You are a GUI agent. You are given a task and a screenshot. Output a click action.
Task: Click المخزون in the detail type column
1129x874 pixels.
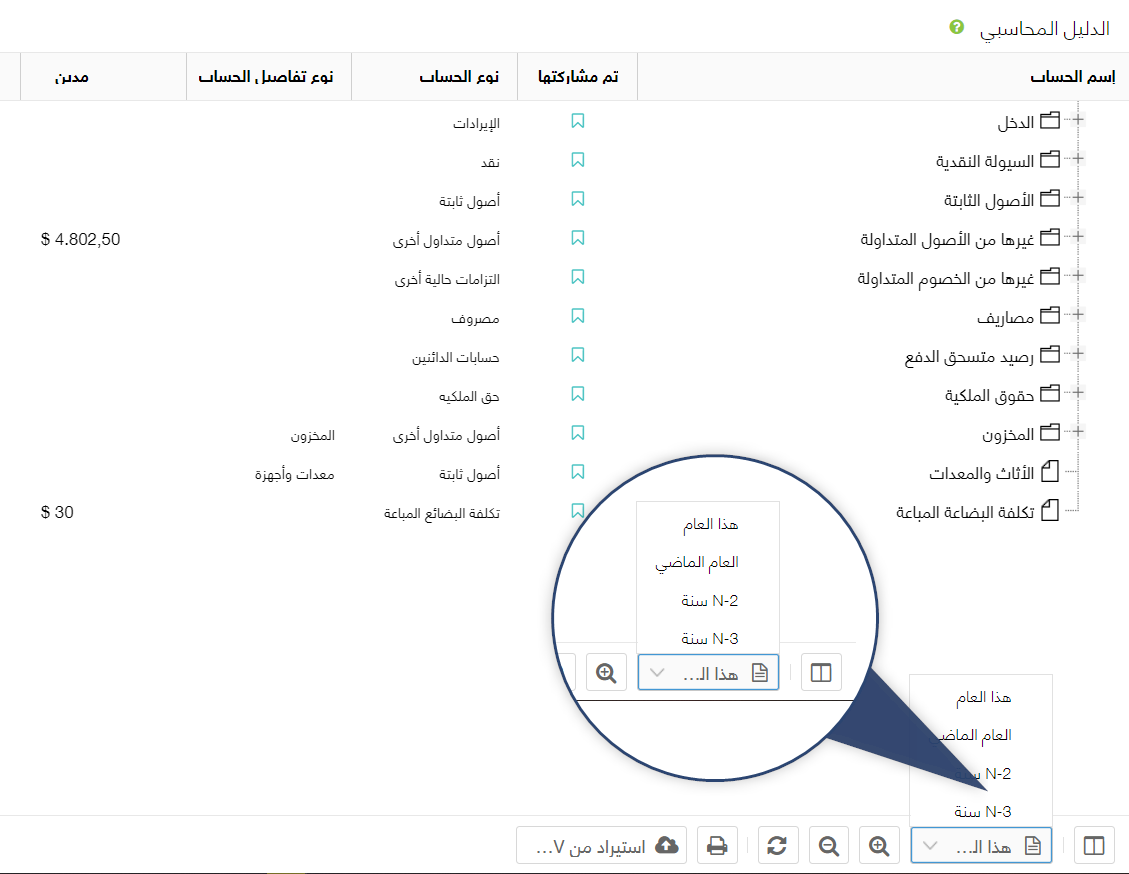[312, 436]
